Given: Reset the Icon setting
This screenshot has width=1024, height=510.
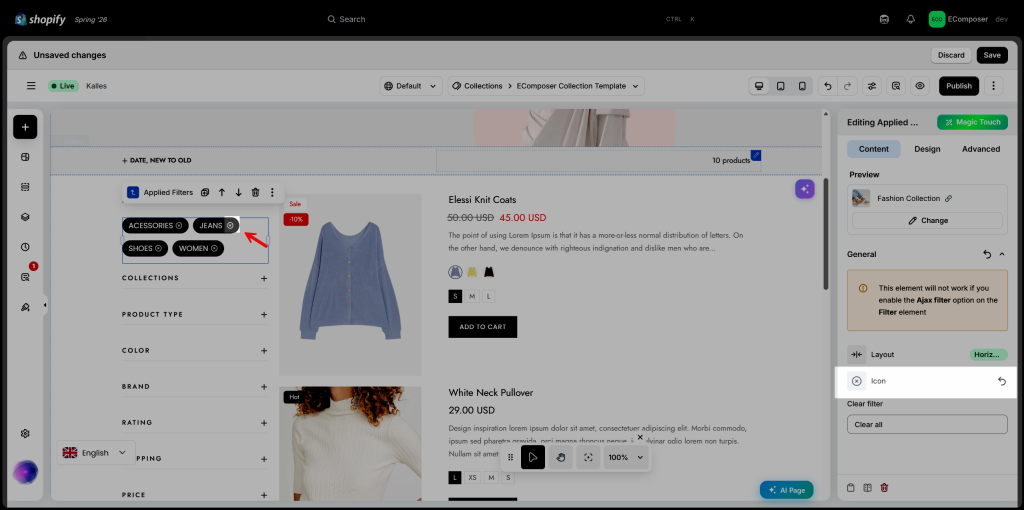Looking at the screenshot, I should pos(1002,381).
